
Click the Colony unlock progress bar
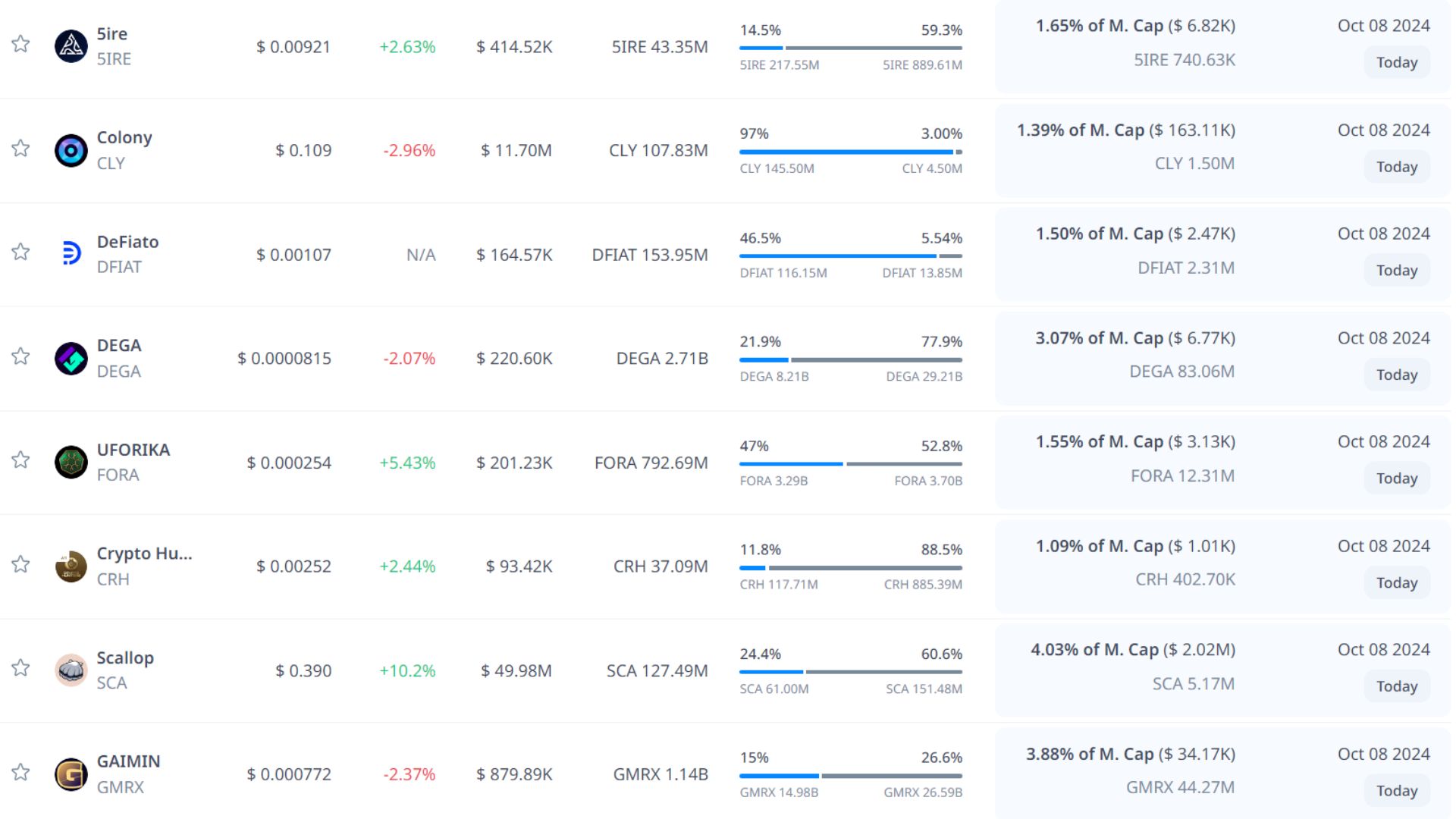(x=850, y=152)
